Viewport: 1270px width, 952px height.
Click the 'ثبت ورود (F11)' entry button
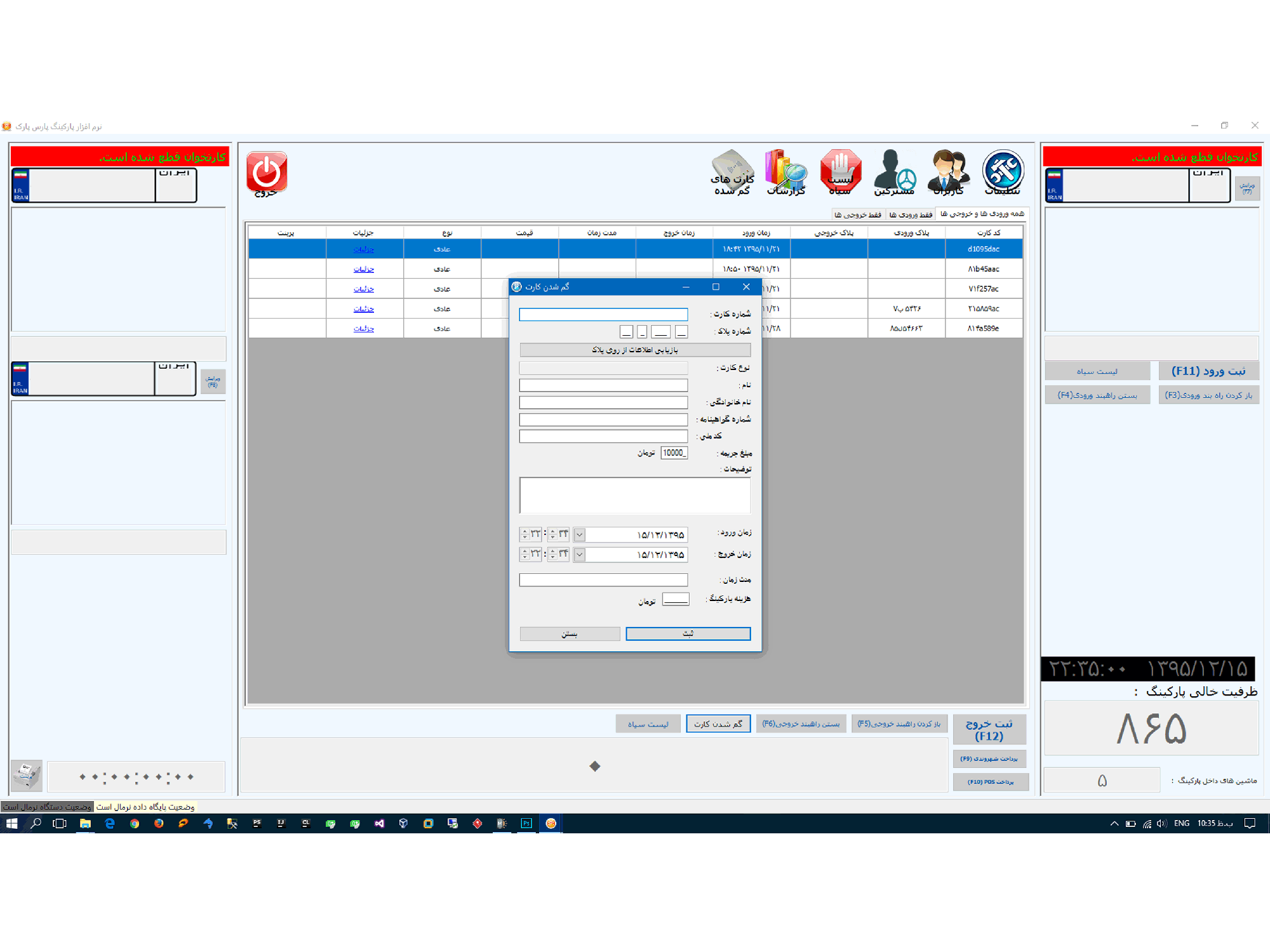pyautogui.click(x=1208, y=371)
